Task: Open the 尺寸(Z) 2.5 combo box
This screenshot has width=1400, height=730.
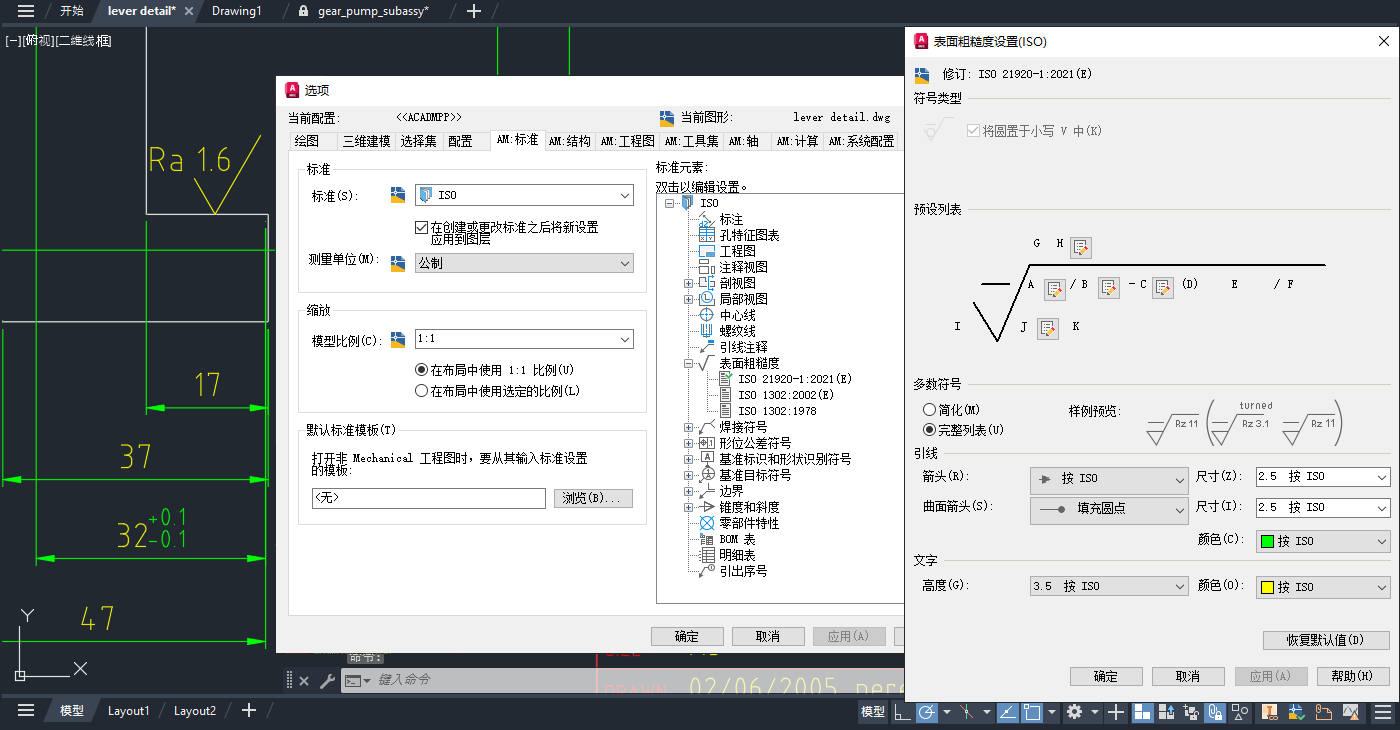Action: click(x=1323, y=477)
